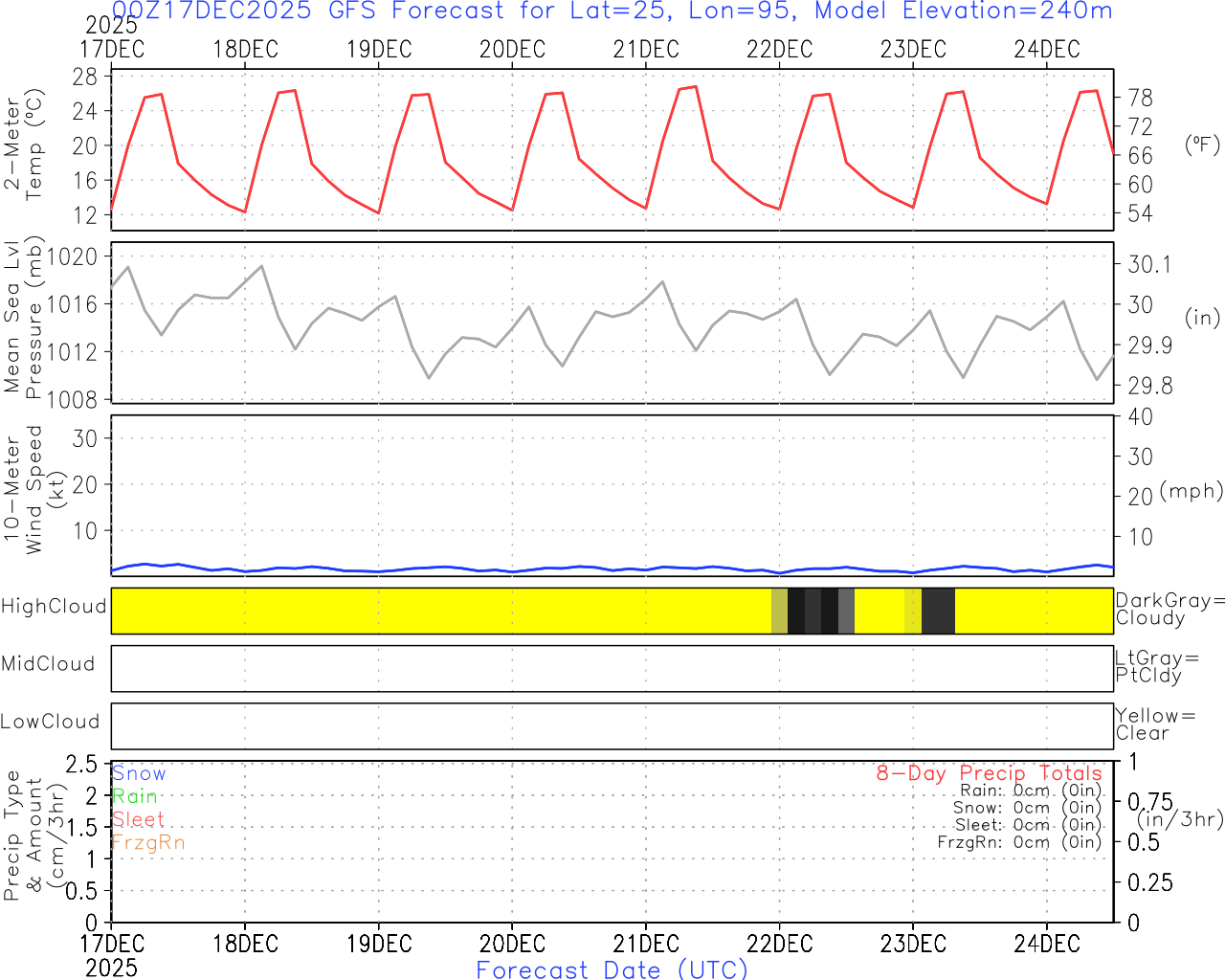Click the 20DEC label on top axis
Screen dimensions: 1225x980
(512, 50)
